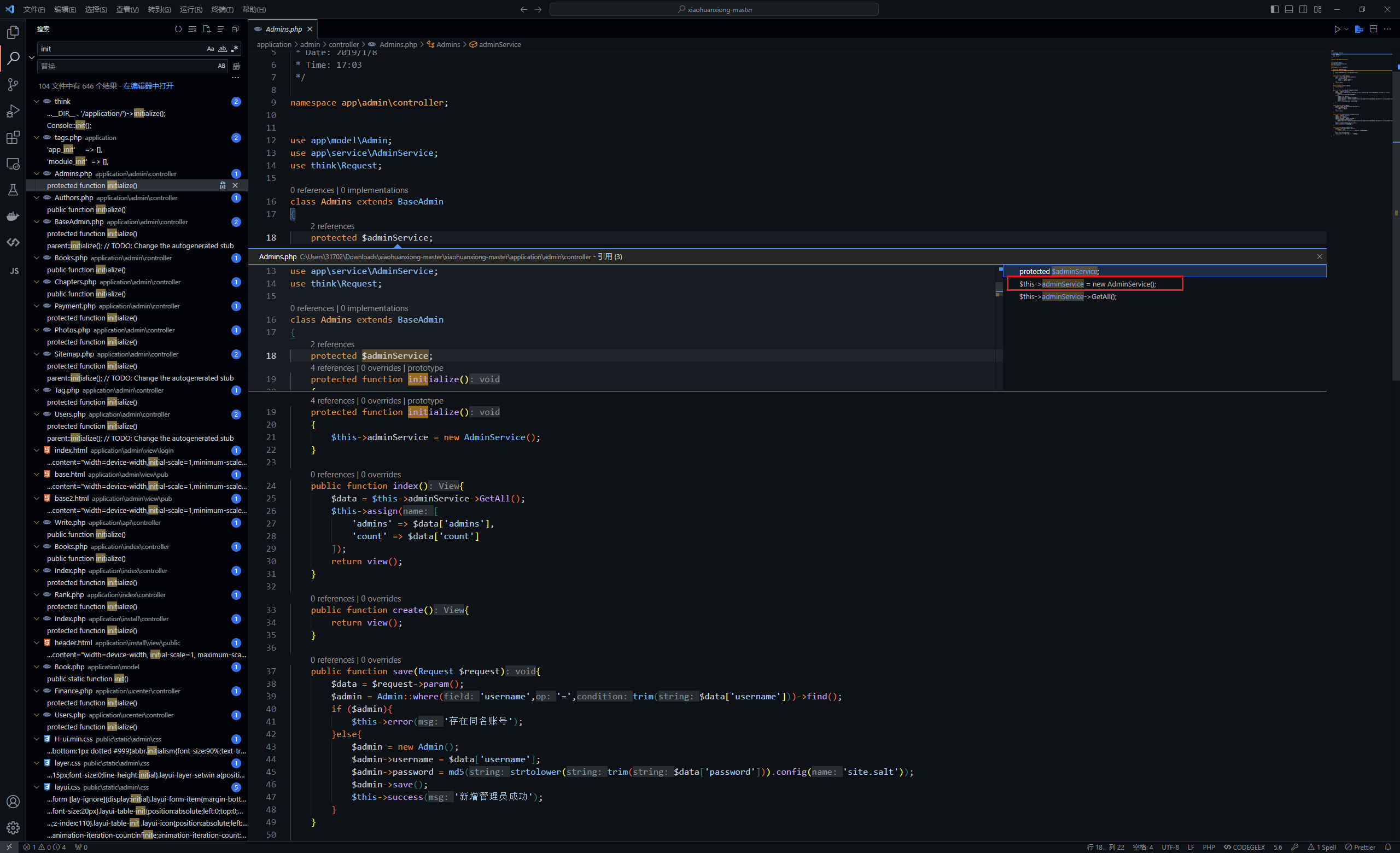Open Customize Layout button in title bar
Viewport: 1400px width, 853px height.
[x=1317, y=9]
